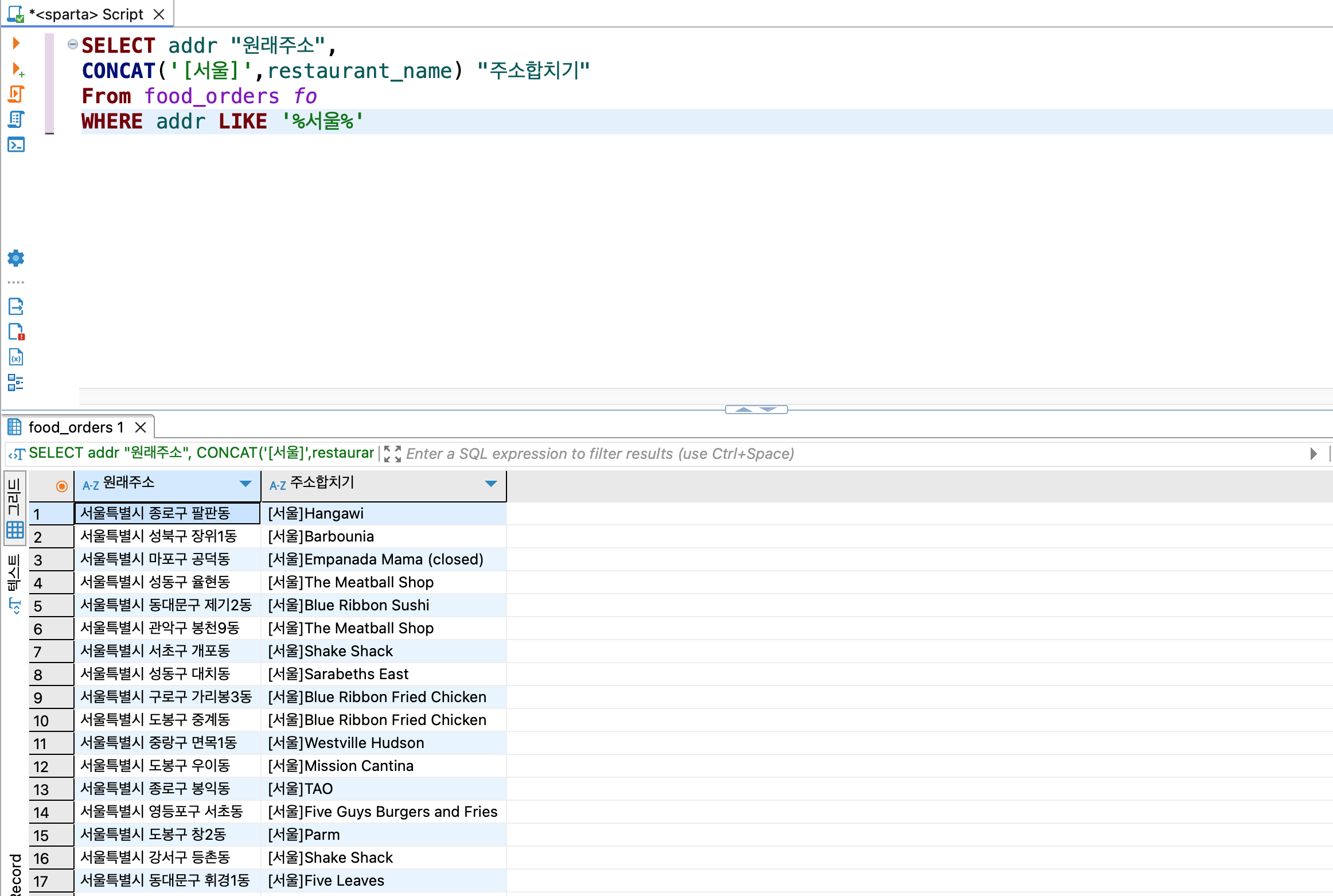Open the editor settings gear icon
Screen dimensions: 1333x896
click(x=16, y=258)
